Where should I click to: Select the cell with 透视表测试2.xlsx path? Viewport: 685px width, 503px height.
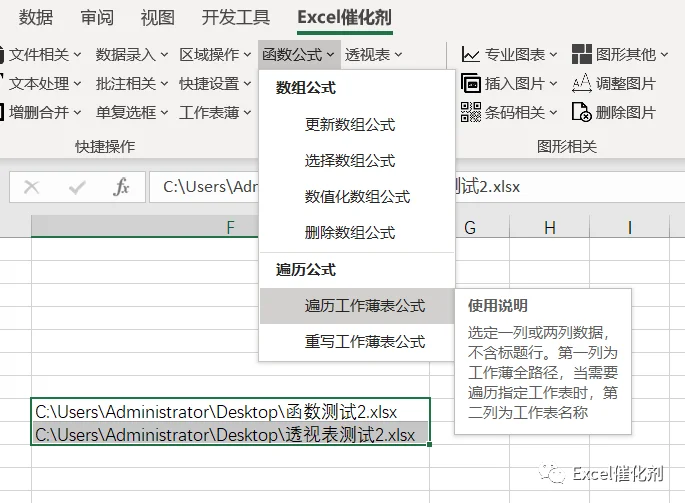(x=230, y=434)
